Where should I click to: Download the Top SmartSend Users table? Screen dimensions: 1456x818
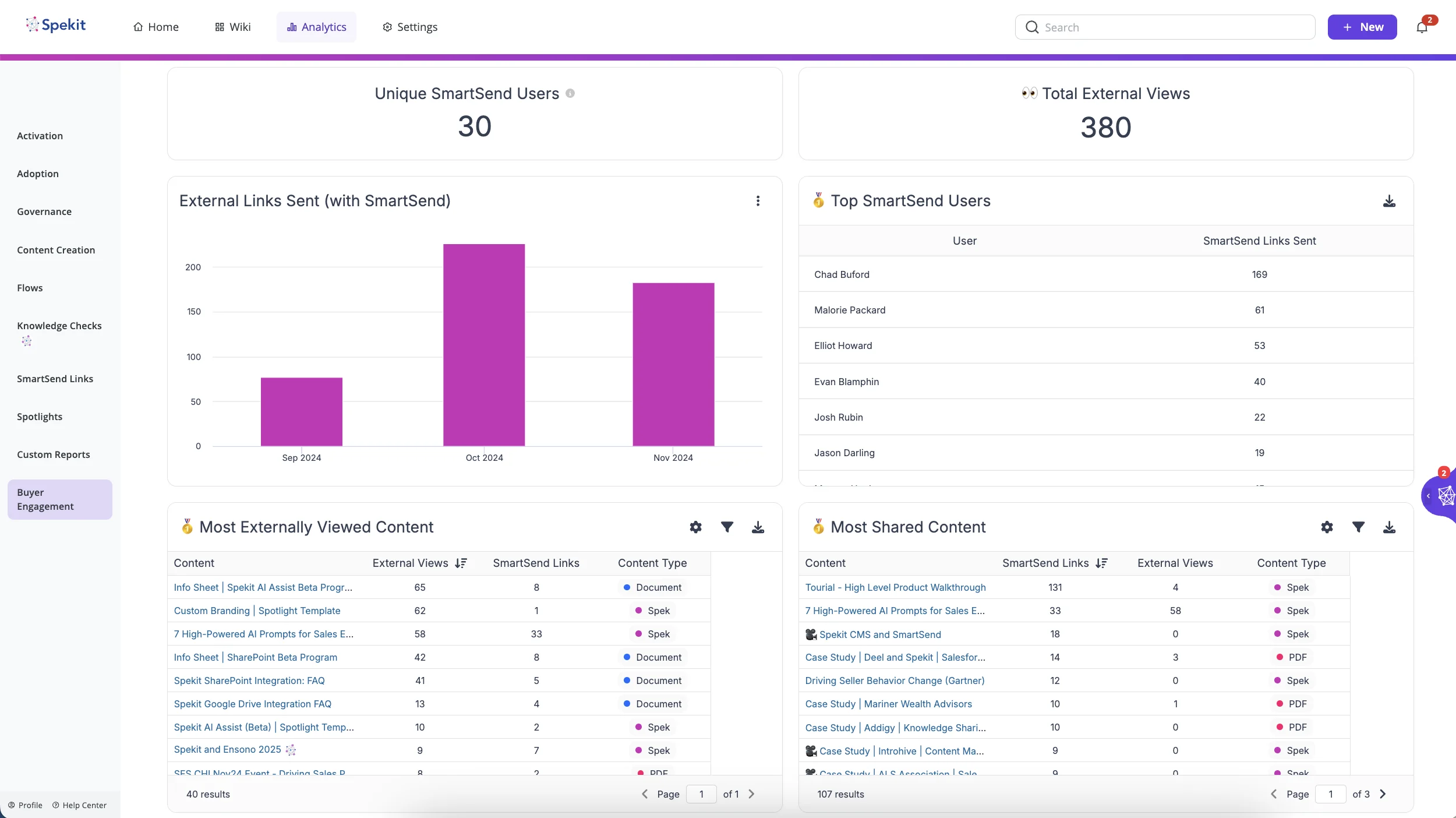pos(1389,201)
